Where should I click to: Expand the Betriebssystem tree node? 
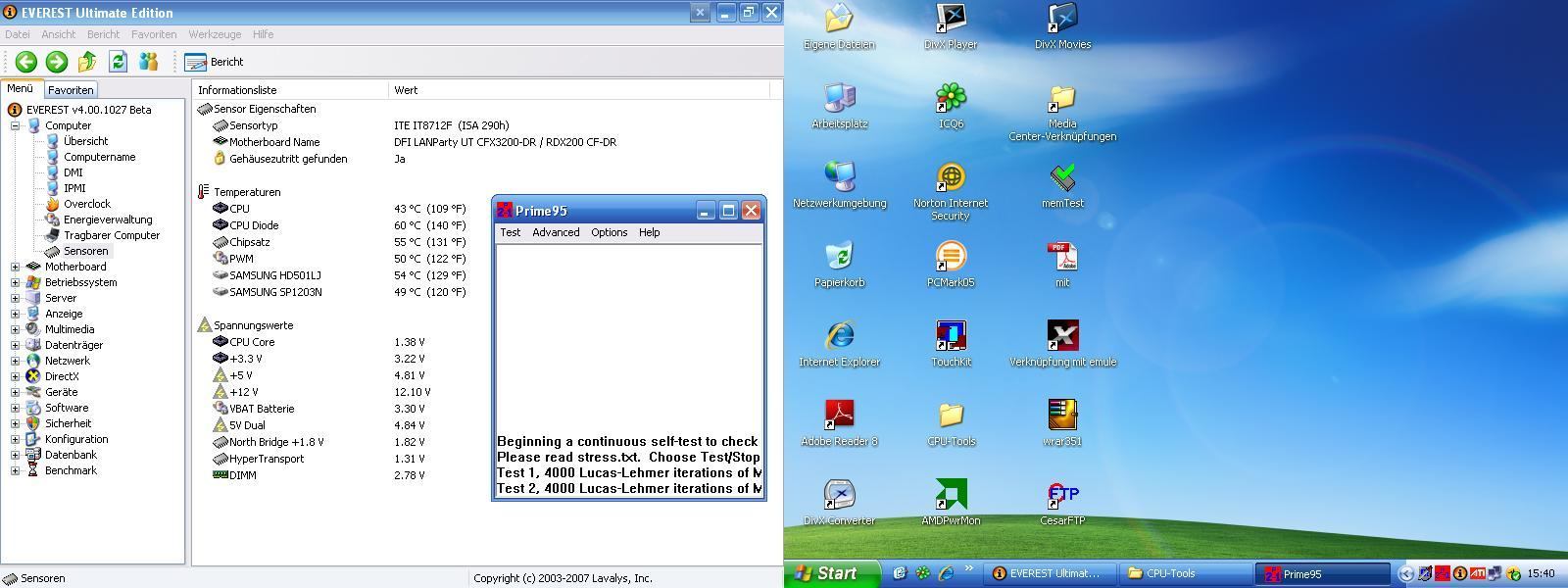pos(15,282)
